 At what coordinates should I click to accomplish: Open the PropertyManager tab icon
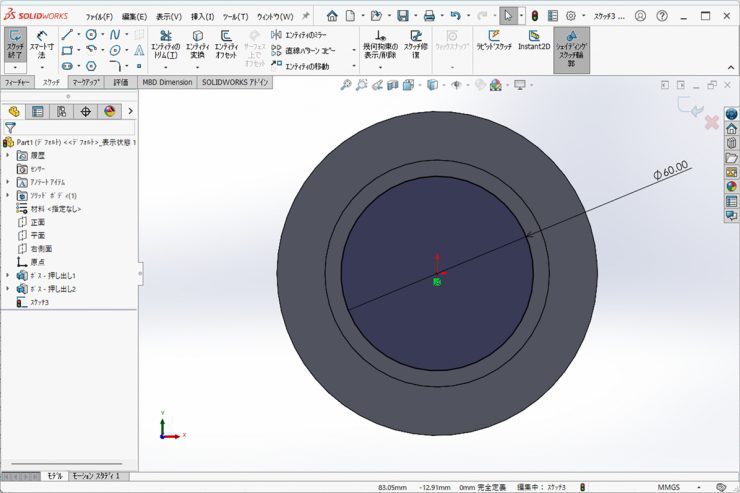click(x=38, y=112)
